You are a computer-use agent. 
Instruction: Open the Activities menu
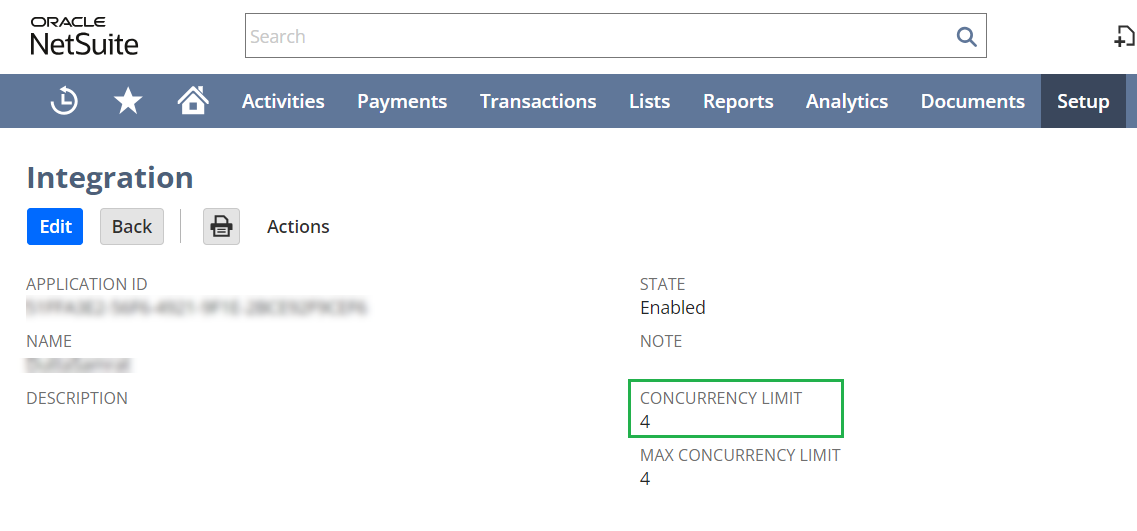[x=283, y=101]
